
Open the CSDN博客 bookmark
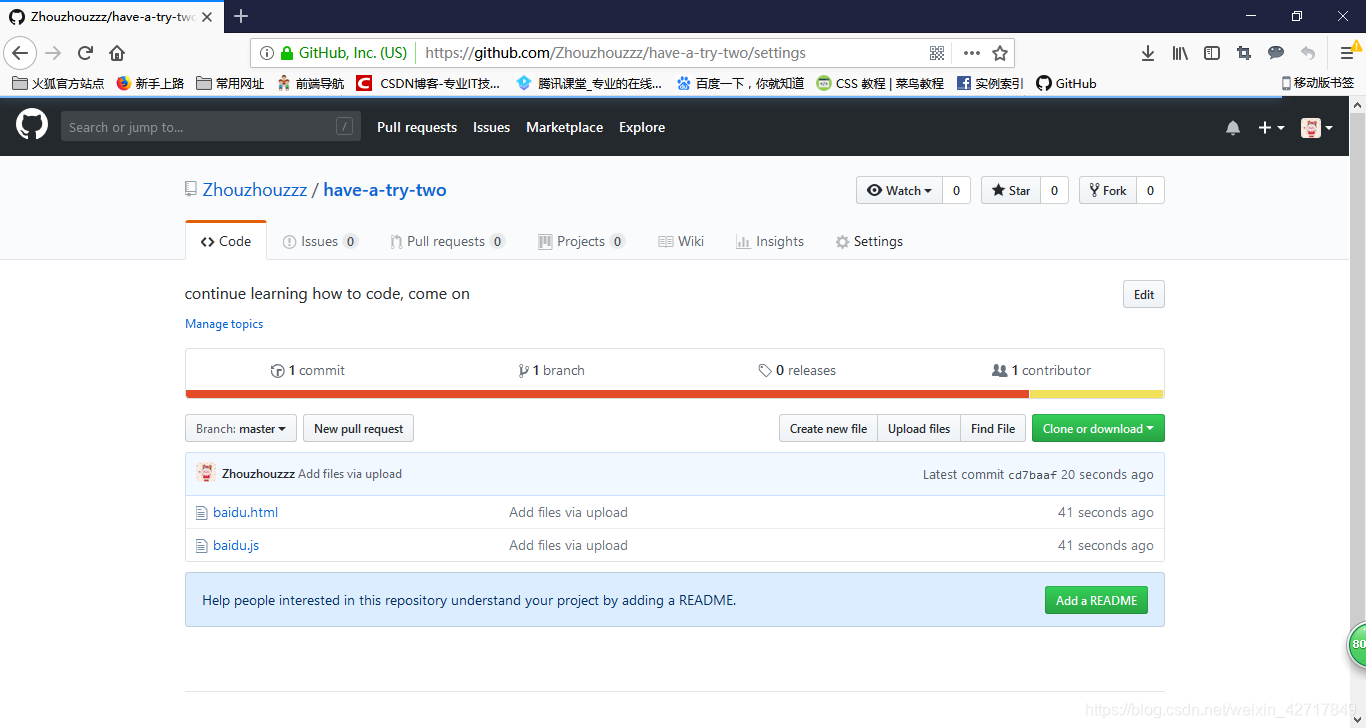pyautogui.click(x=428, y=83)
